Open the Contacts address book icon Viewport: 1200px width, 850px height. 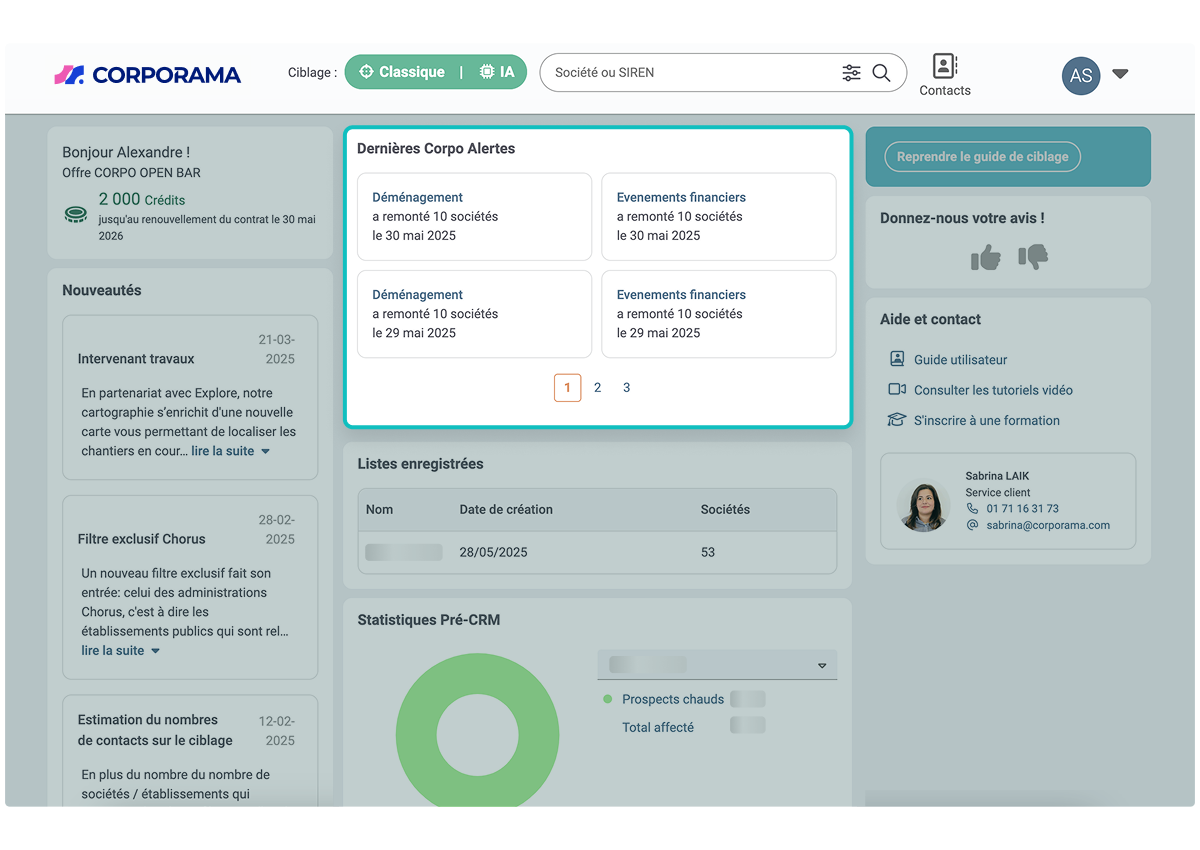[944, 66]
